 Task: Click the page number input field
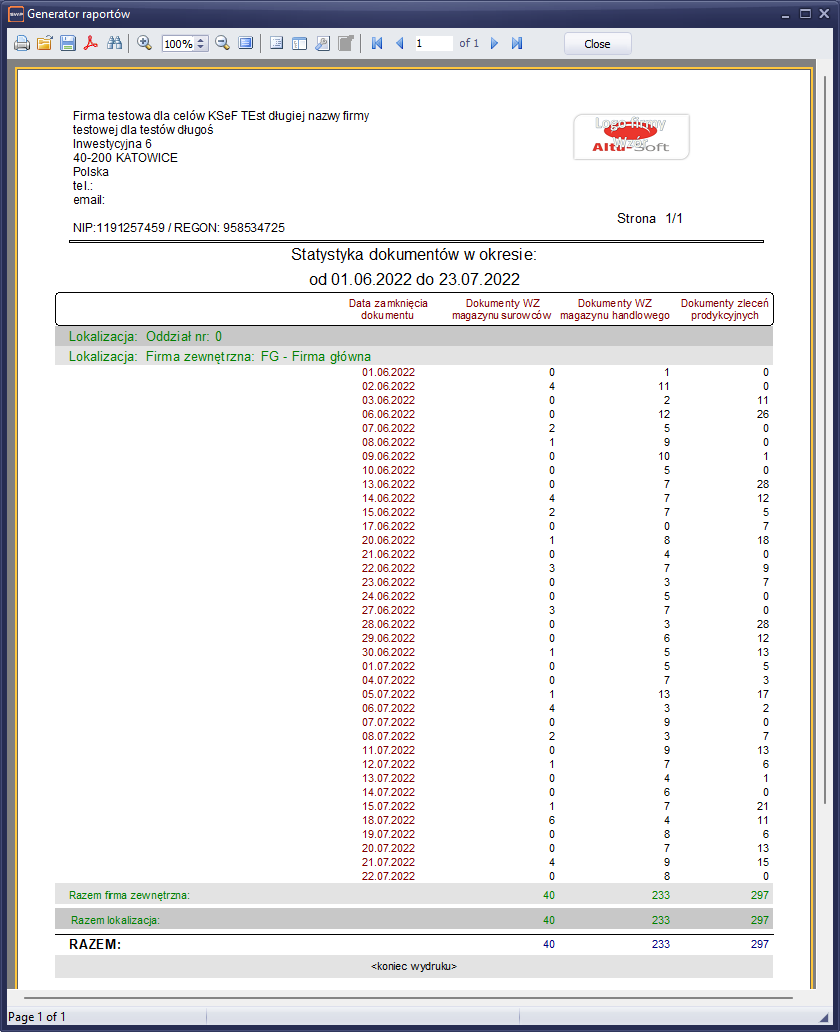[x=433, y=44]
